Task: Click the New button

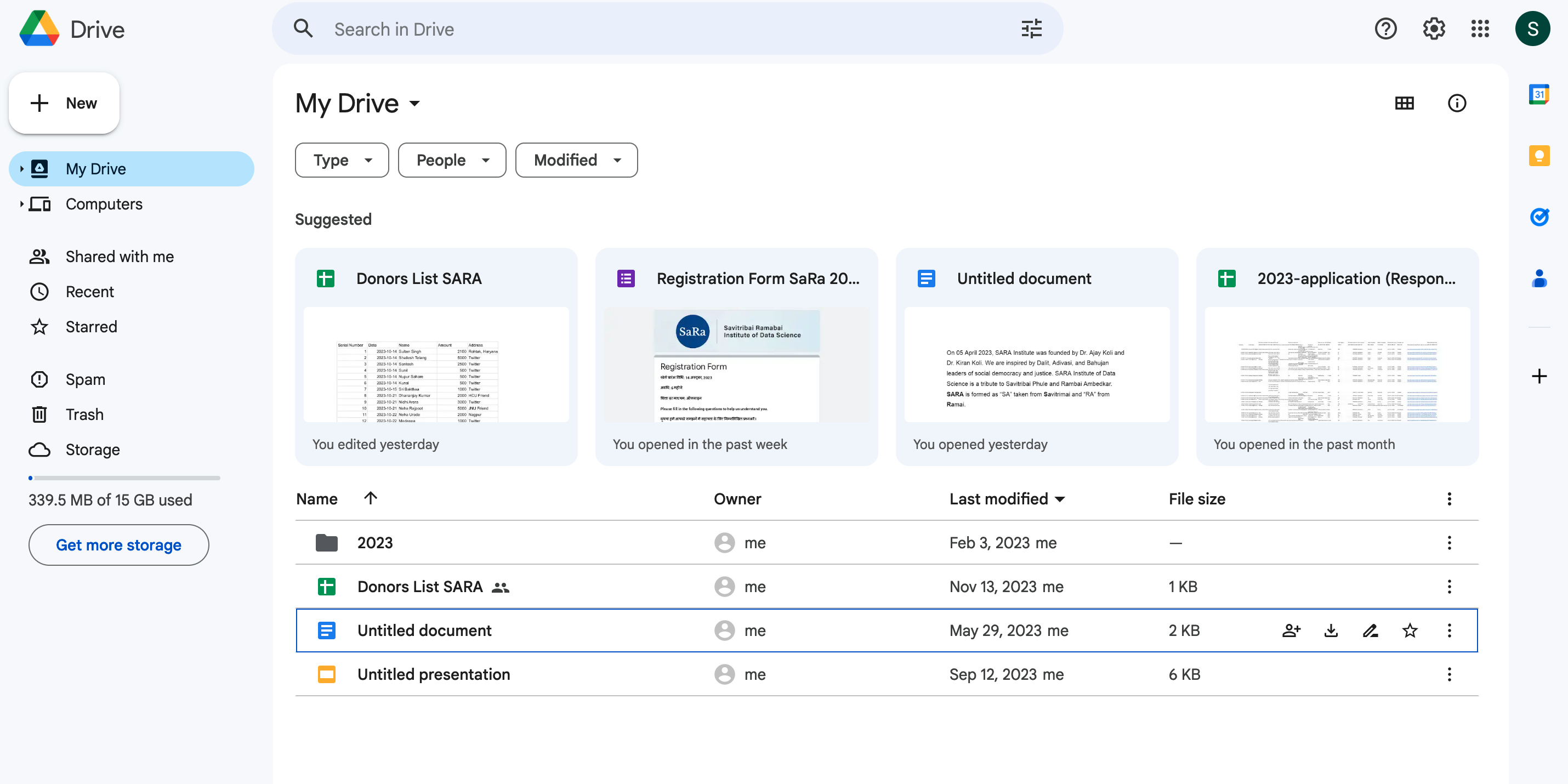Action: click(x=65, y=104)
